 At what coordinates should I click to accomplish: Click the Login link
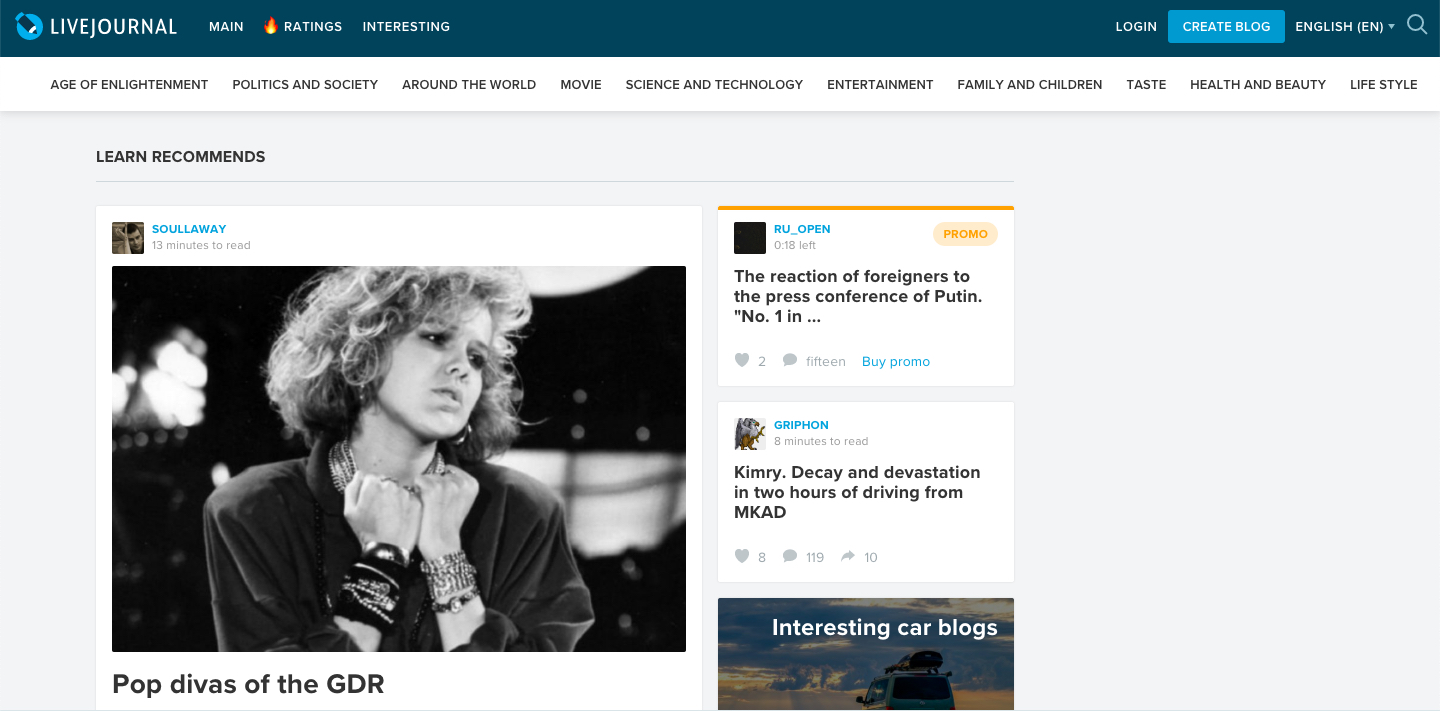point(1136,27)
